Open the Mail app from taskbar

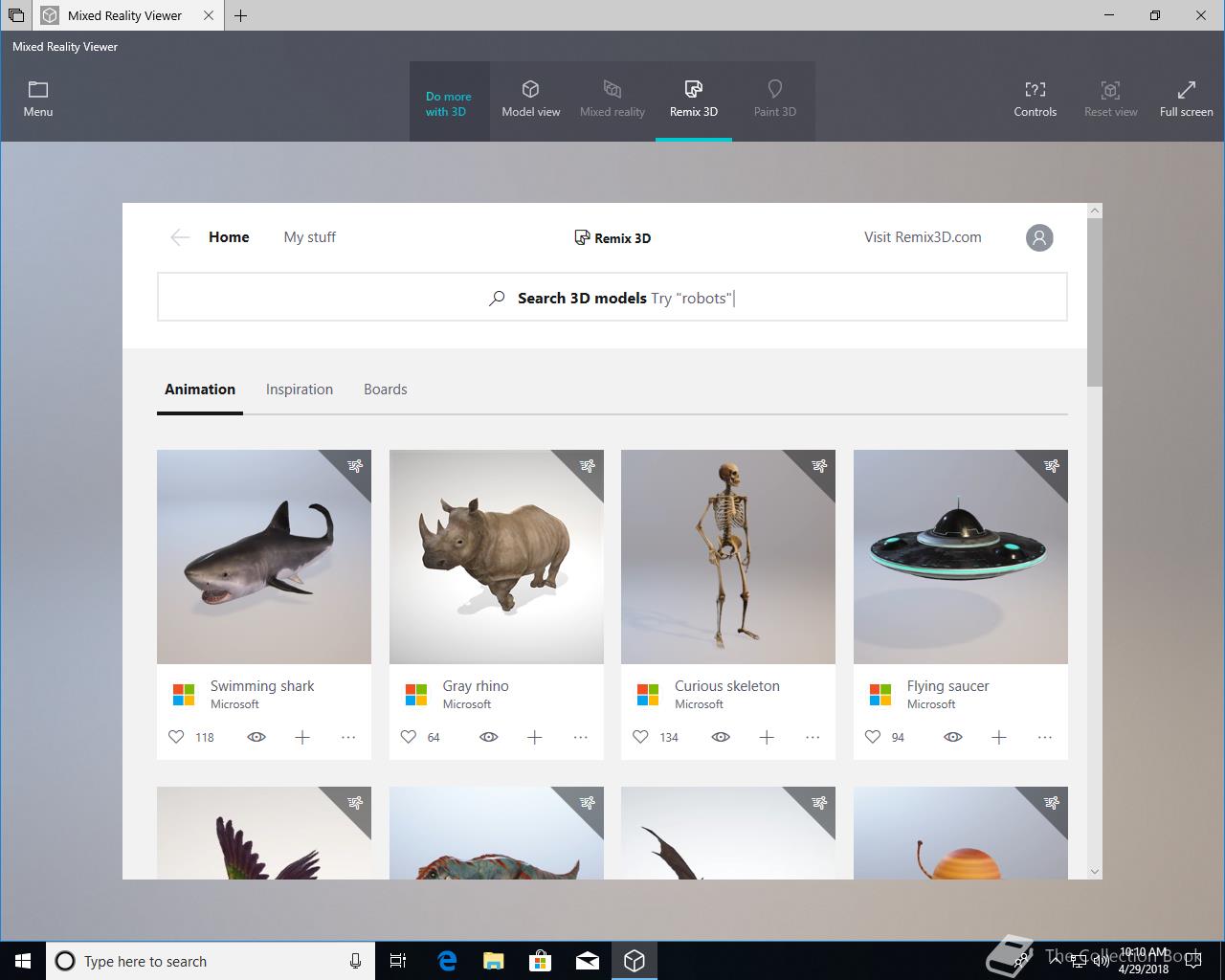tap(588, 961)
